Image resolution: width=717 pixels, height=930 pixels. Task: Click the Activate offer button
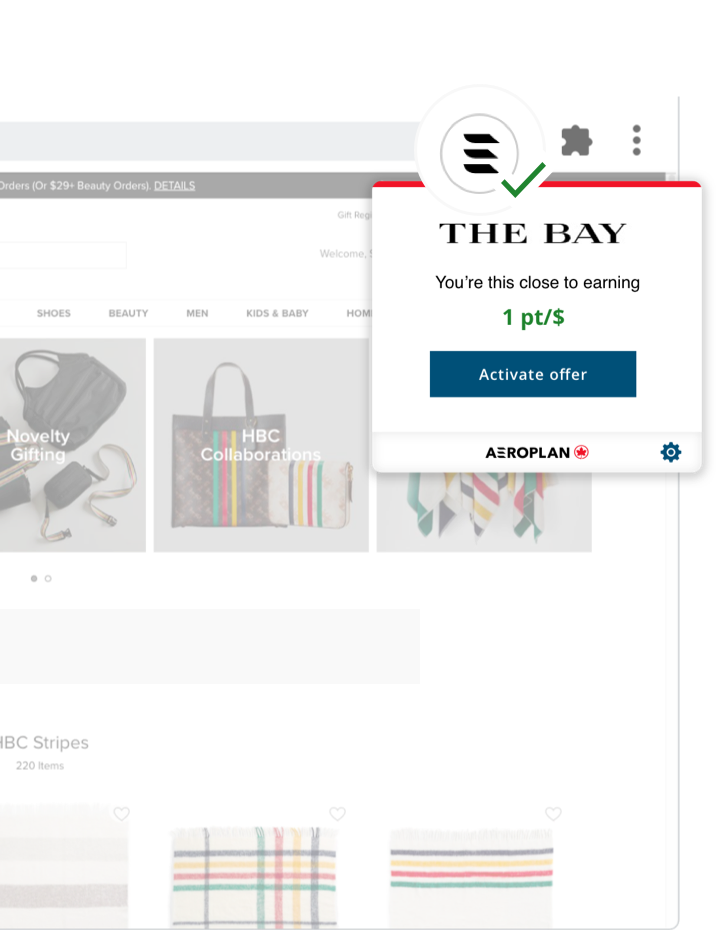pyautogui.click(x=533, y=374)
